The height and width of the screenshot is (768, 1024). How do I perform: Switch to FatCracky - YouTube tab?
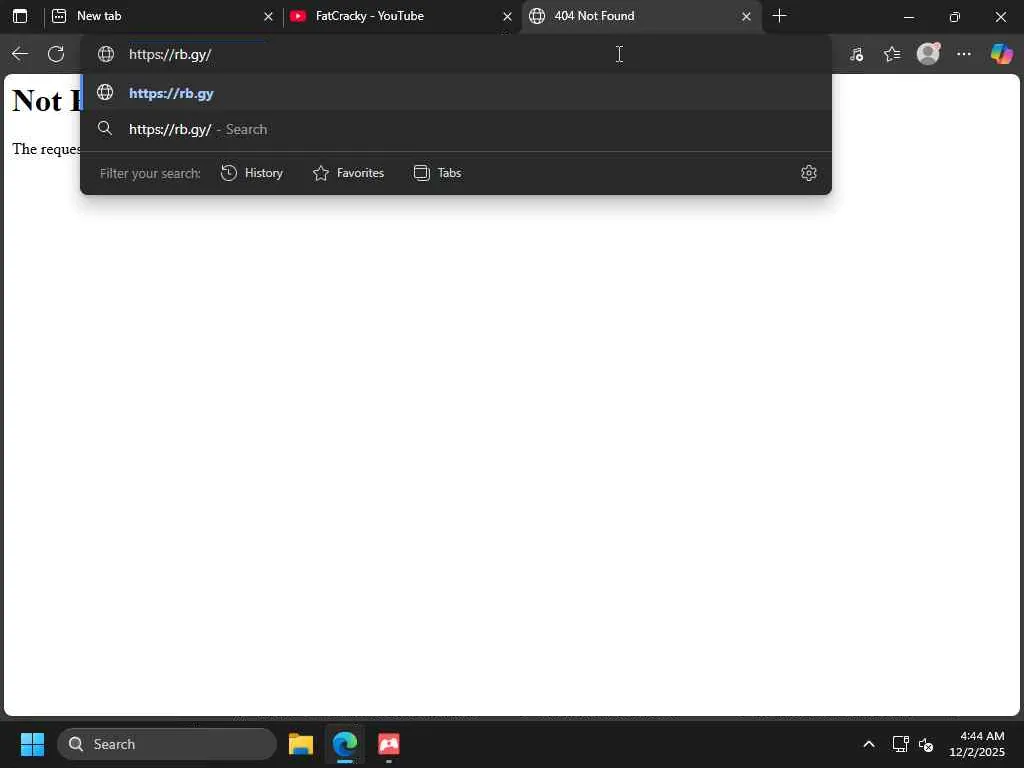point(402,16)
